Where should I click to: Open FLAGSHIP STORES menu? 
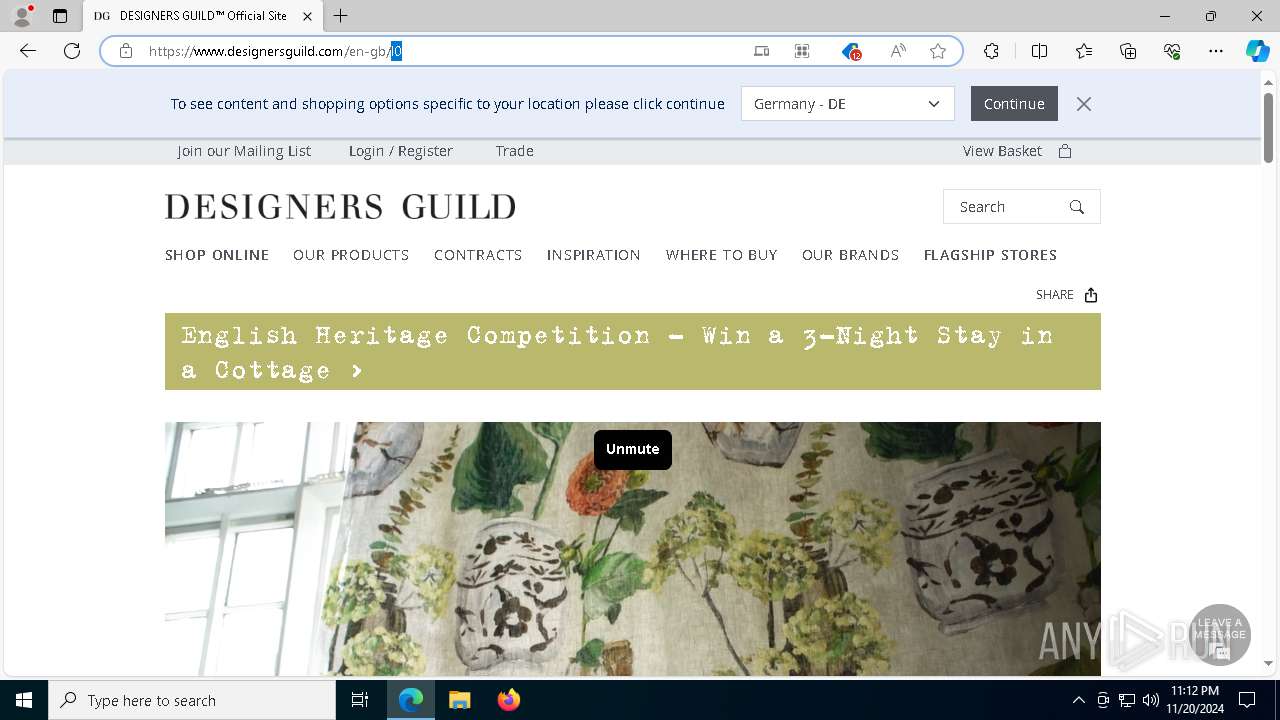[990, 255]
